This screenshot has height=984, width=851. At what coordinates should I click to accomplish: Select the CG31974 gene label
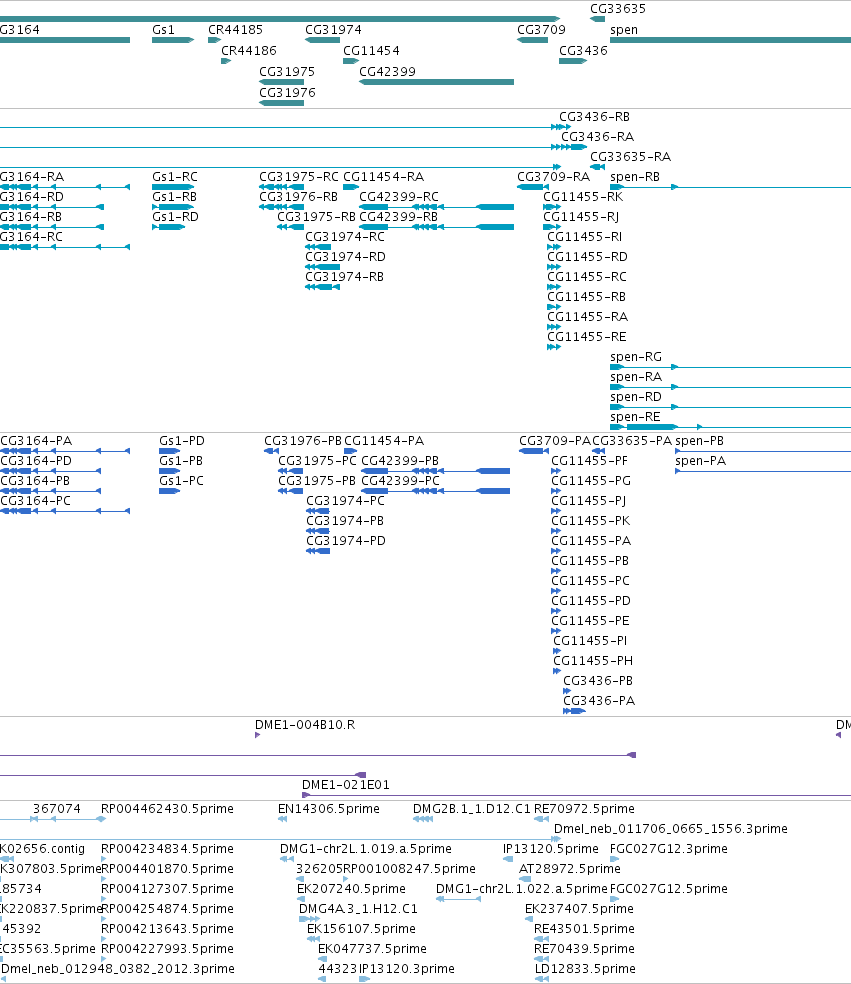(333, 29)
